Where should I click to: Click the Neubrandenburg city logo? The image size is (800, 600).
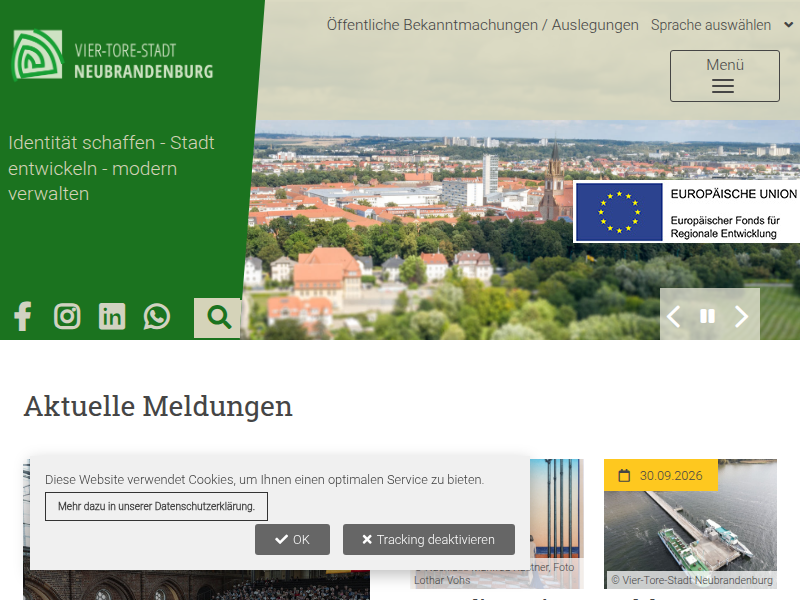pyautogui.click(x=113, y=55)
